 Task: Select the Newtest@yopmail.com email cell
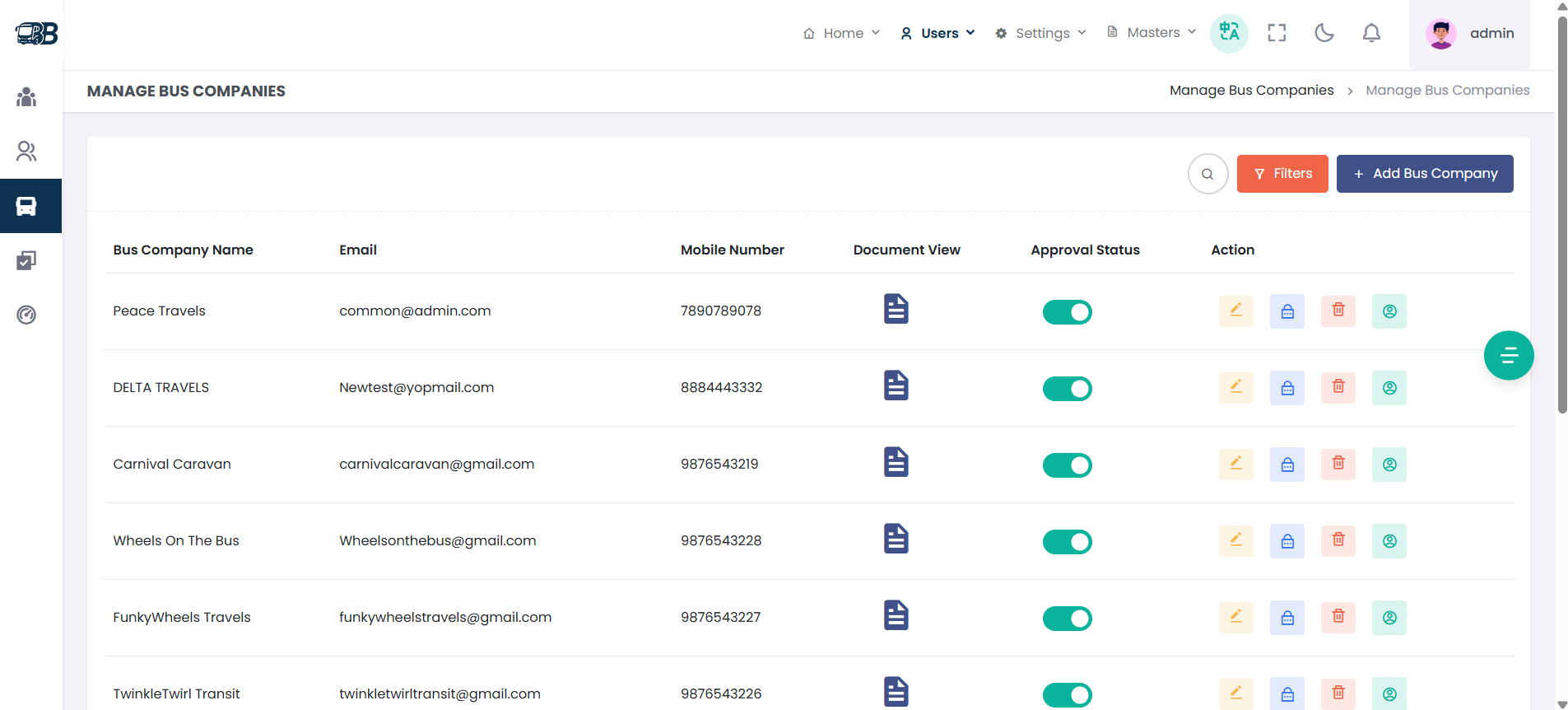coord(416,387)
